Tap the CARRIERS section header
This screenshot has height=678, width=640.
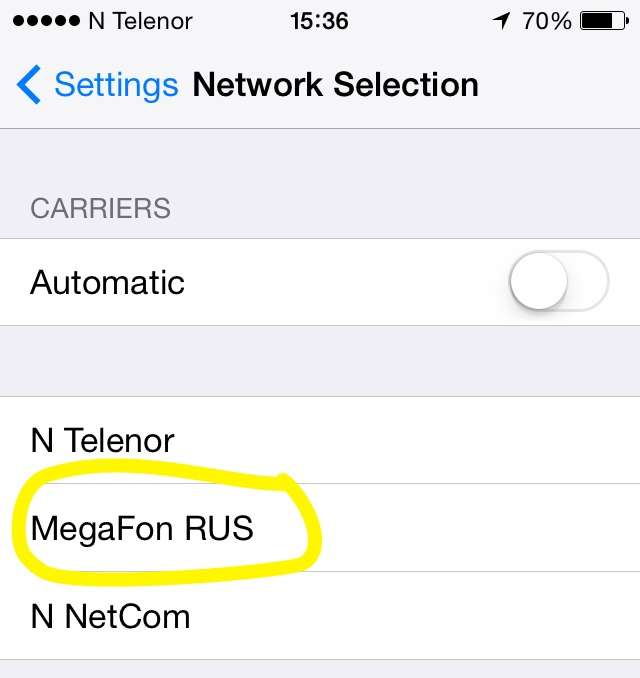pos(100,208)
